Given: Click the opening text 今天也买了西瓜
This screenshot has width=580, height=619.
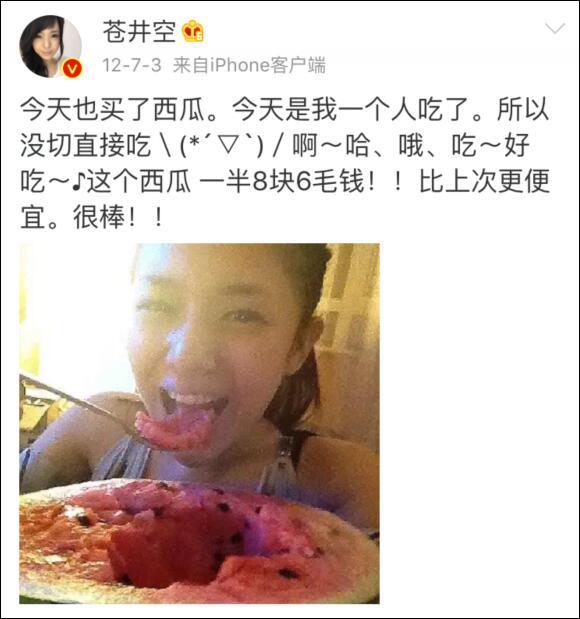Looking at the screenshot, I should [x=113, y=109].
